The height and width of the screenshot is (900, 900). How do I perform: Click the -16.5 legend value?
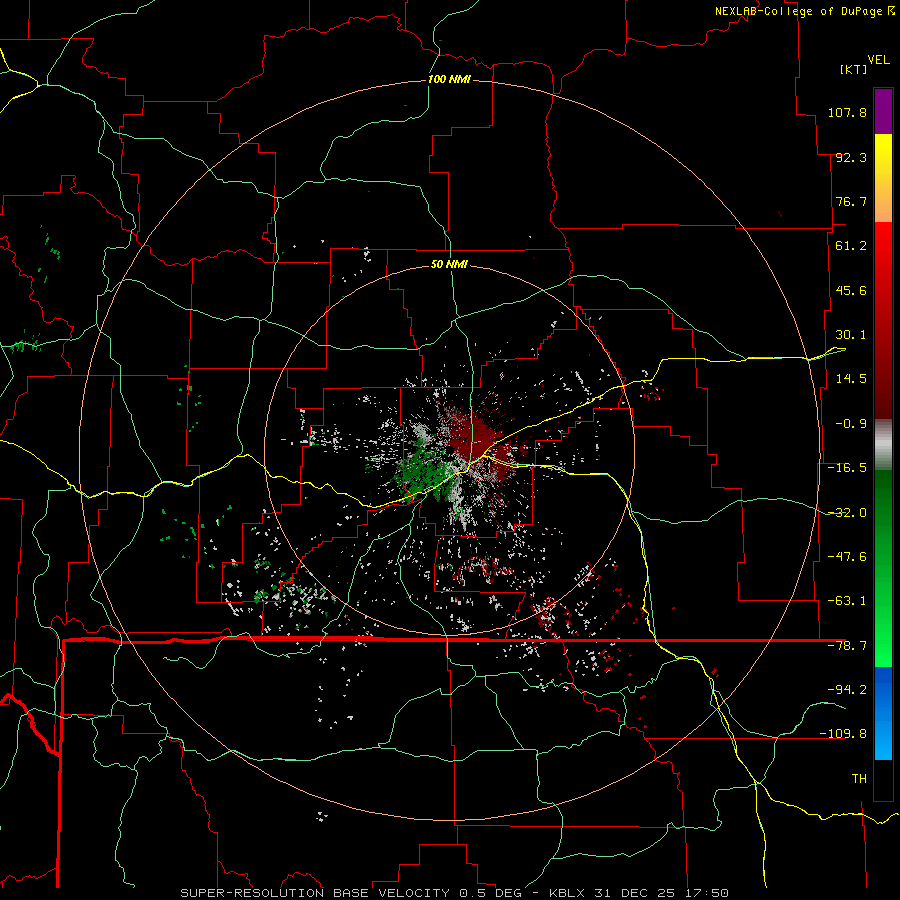[847, 468]
